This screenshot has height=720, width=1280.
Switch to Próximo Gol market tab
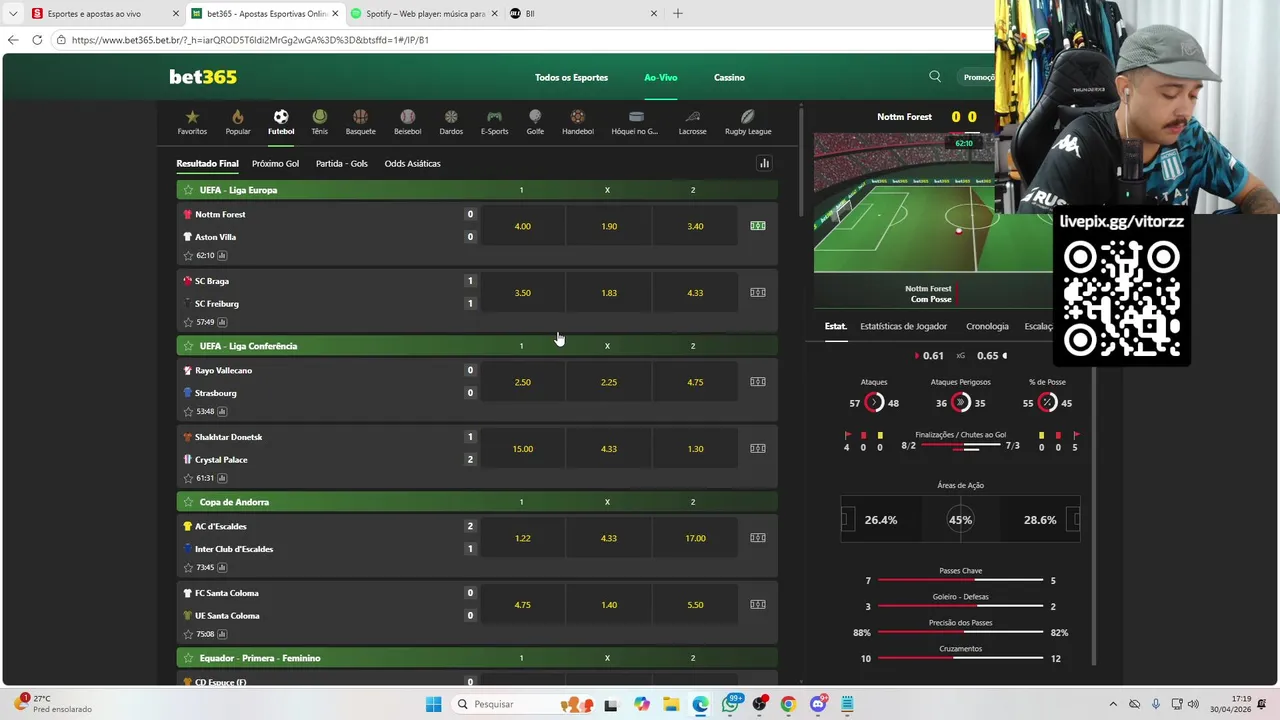pyautogui.click(x=275, y=163)
